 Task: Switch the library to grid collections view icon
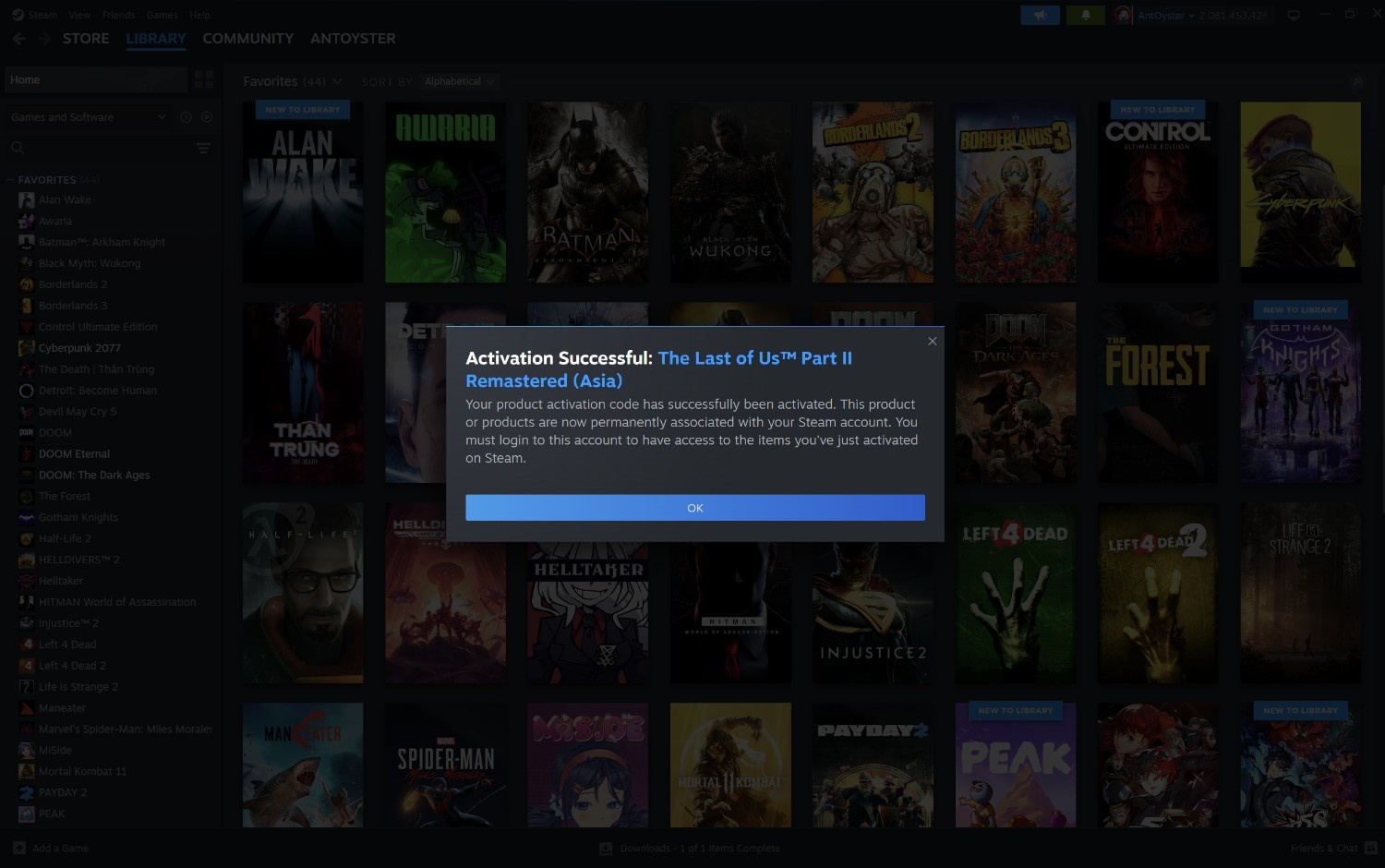pos(204,80)
